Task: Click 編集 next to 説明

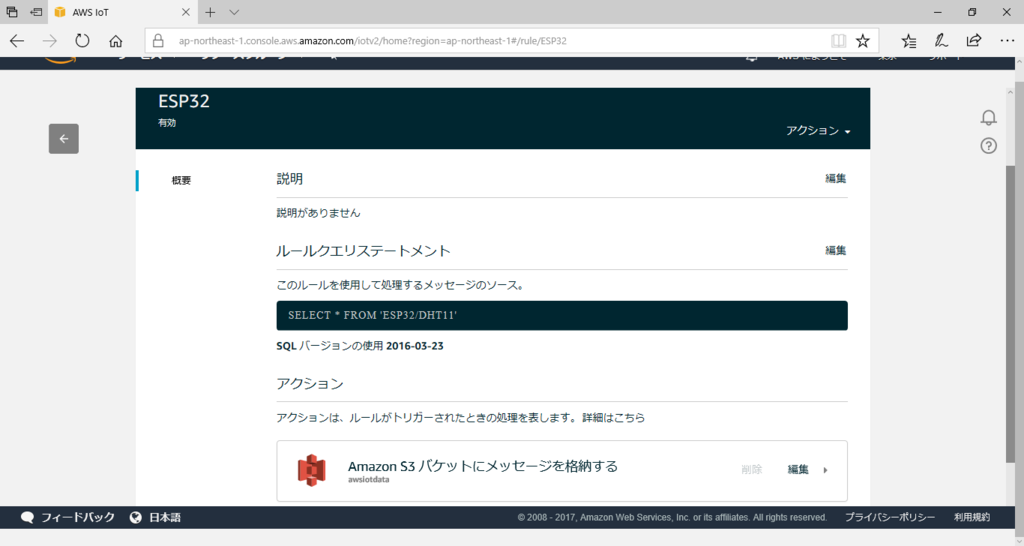Action: (835, 178)
